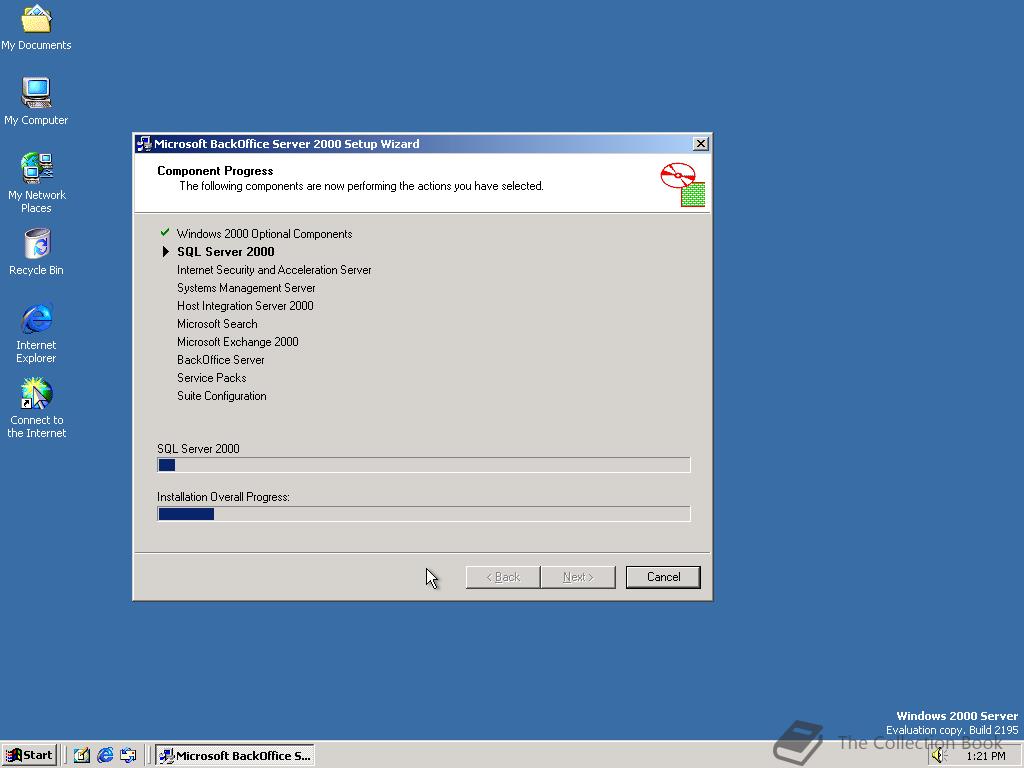Image resolution: width=1024 pixels, height=768 pixels.
Task: Close the Setup Wizard window
Action: (x=701, y=144)
